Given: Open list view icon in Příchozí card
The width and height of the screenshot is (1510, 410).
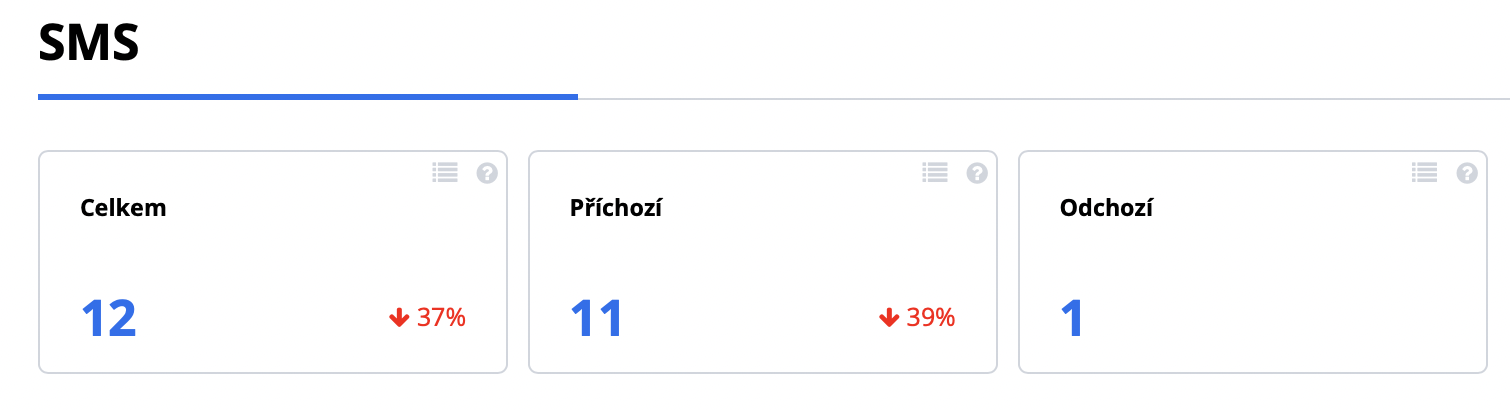Looking at the screenshot, I should click(x=935, y=173).
